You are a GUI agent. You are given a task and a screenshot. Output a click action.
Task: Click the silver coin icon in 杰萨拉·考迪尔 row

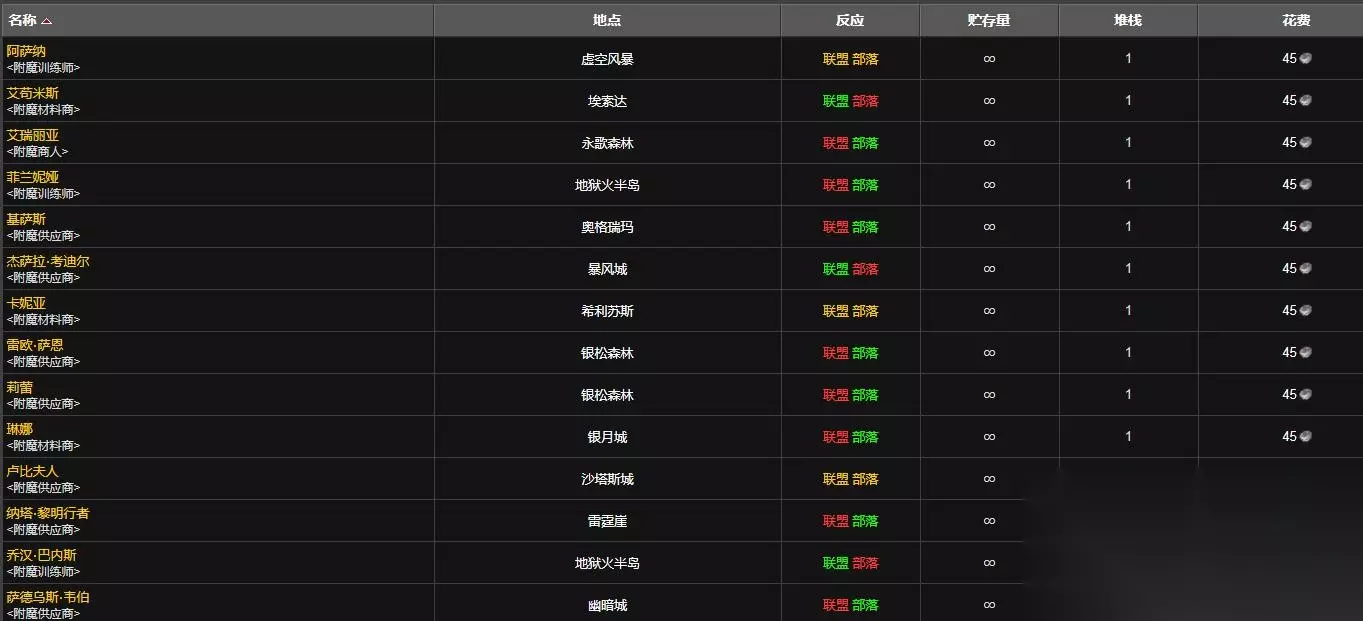click(1305, 269)
